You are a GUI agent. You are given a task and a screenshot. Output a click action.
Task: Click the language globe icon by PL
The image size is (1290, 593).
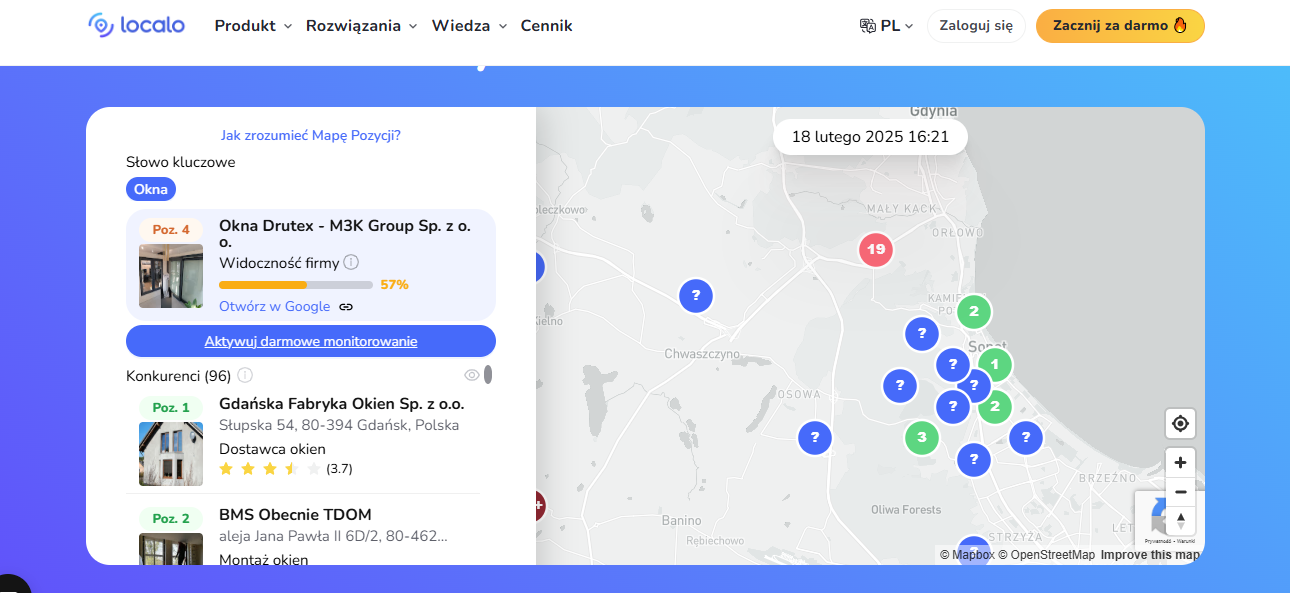(x=867, y=26)
